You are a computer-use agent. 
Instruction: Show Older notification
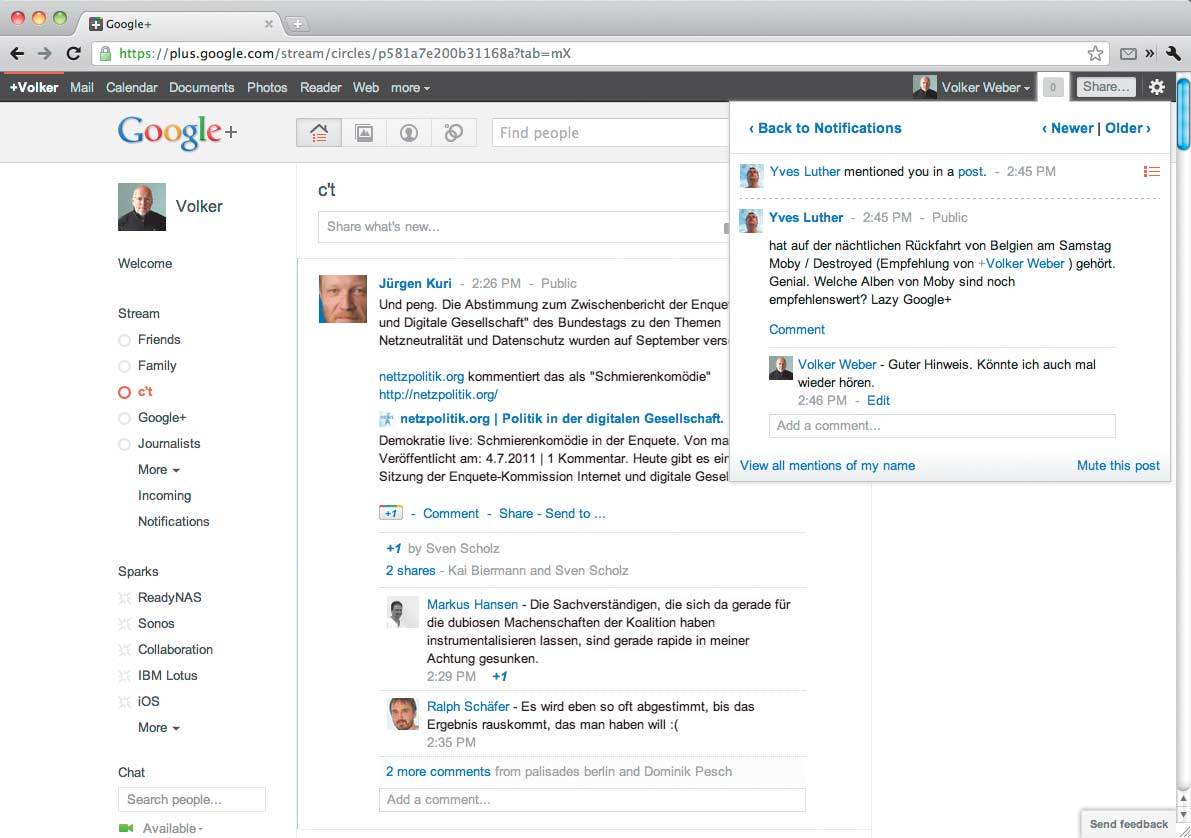(x=1128, y=128)
